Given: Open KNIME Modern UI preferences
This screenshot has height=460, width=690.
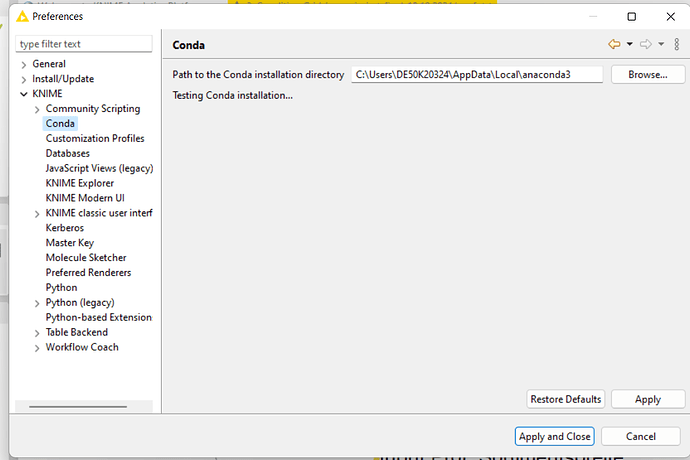Looking at the screenshot, I should 85,198.
